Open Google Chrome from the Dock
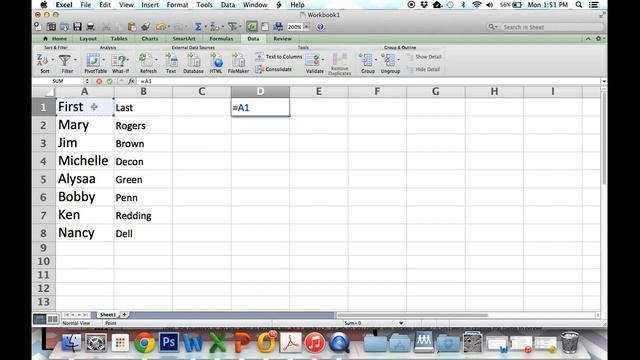The width and height of the screenshot is (640, 360). tap(144, 342)
